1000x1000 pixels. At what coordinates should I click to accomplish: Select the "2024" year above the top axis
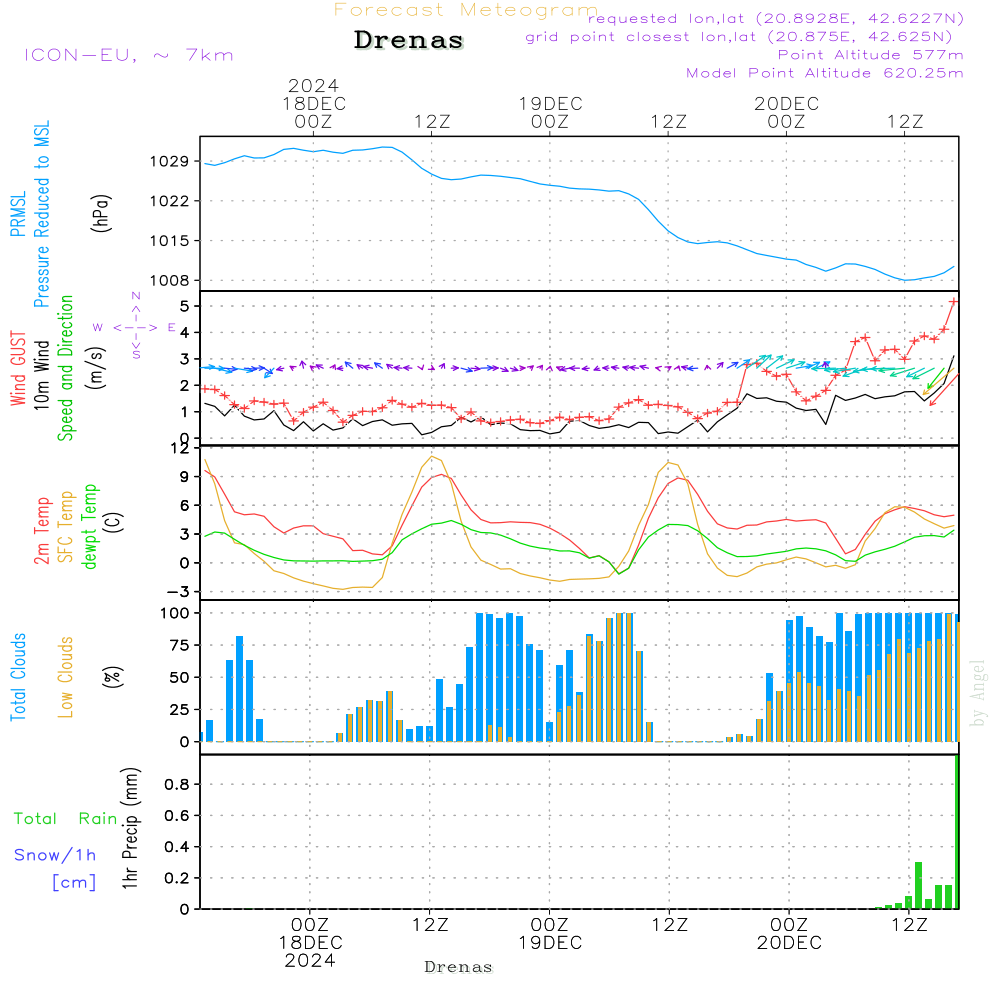point(313,85)
